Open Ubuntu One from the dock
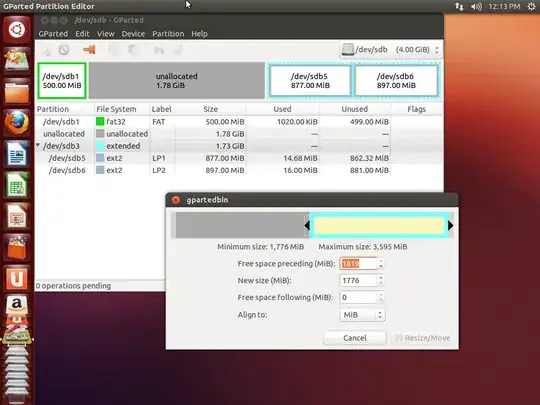 tap(17, 278)
